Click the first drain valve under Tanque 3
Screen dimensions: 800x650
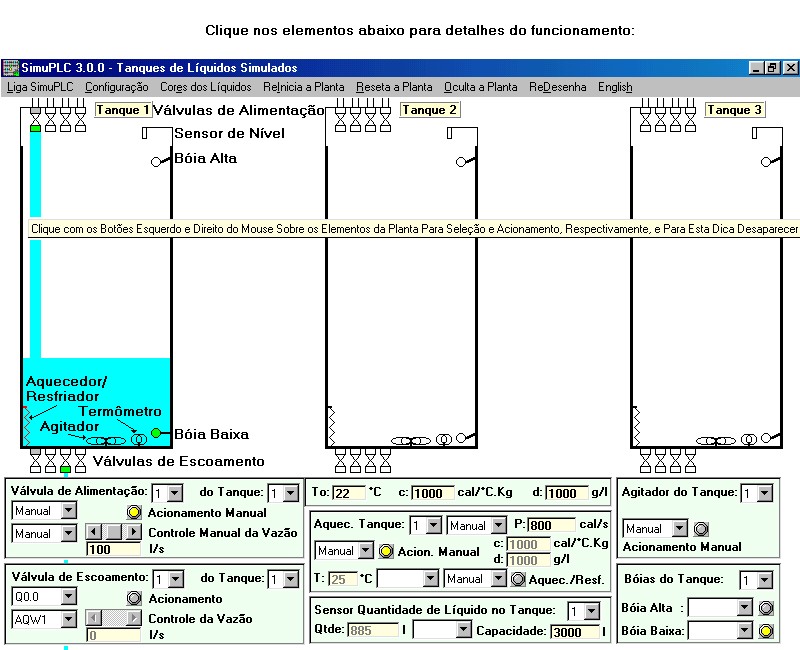tap(645, 461)
